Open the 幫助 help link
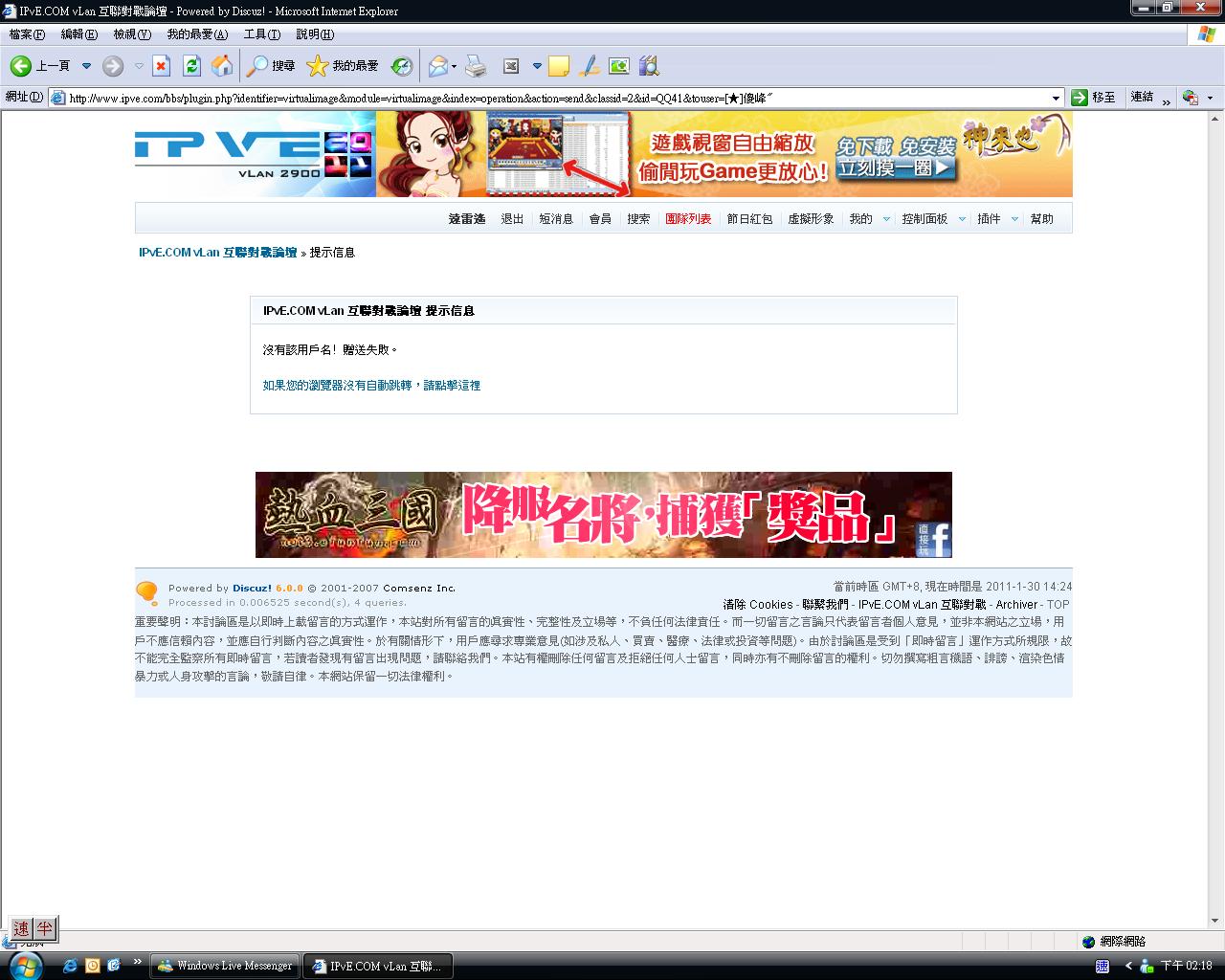1225x980 pixels. point(1041,219)
